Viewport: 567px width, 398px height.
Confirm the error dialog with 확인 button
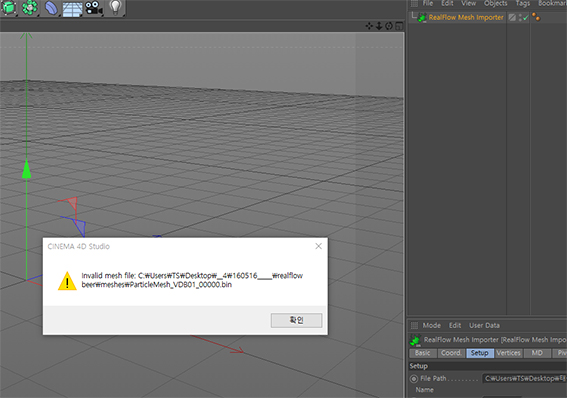(x=297, y=320)
